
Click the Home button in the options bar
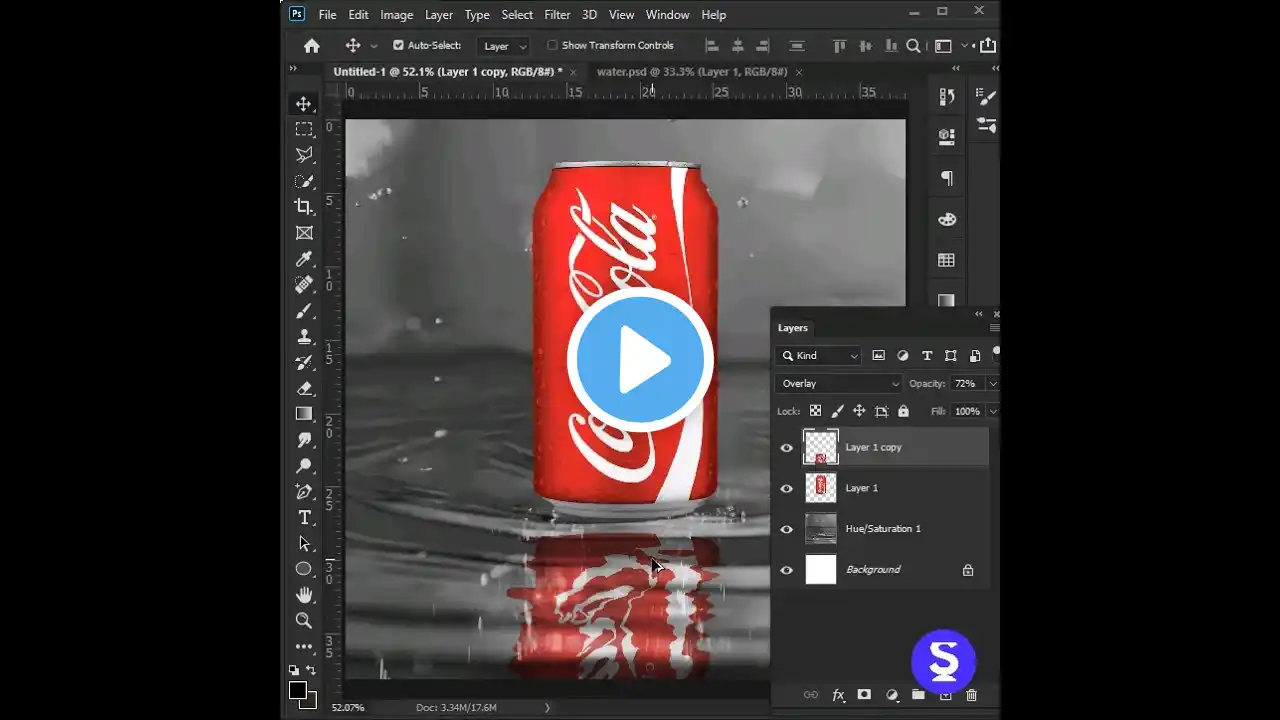(311, 45)
